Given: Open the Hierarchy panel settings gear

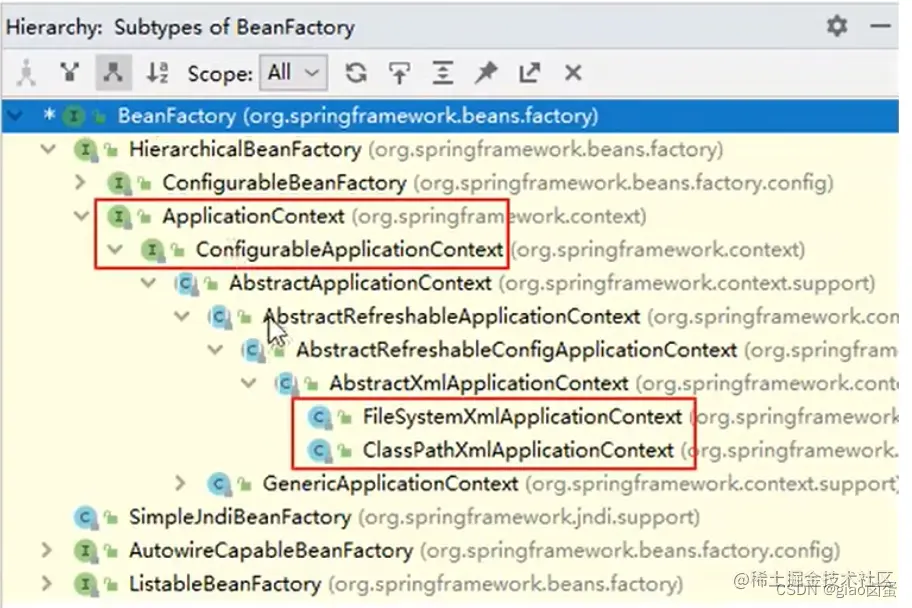Looking at the screenshot, I should click(836, 26).
